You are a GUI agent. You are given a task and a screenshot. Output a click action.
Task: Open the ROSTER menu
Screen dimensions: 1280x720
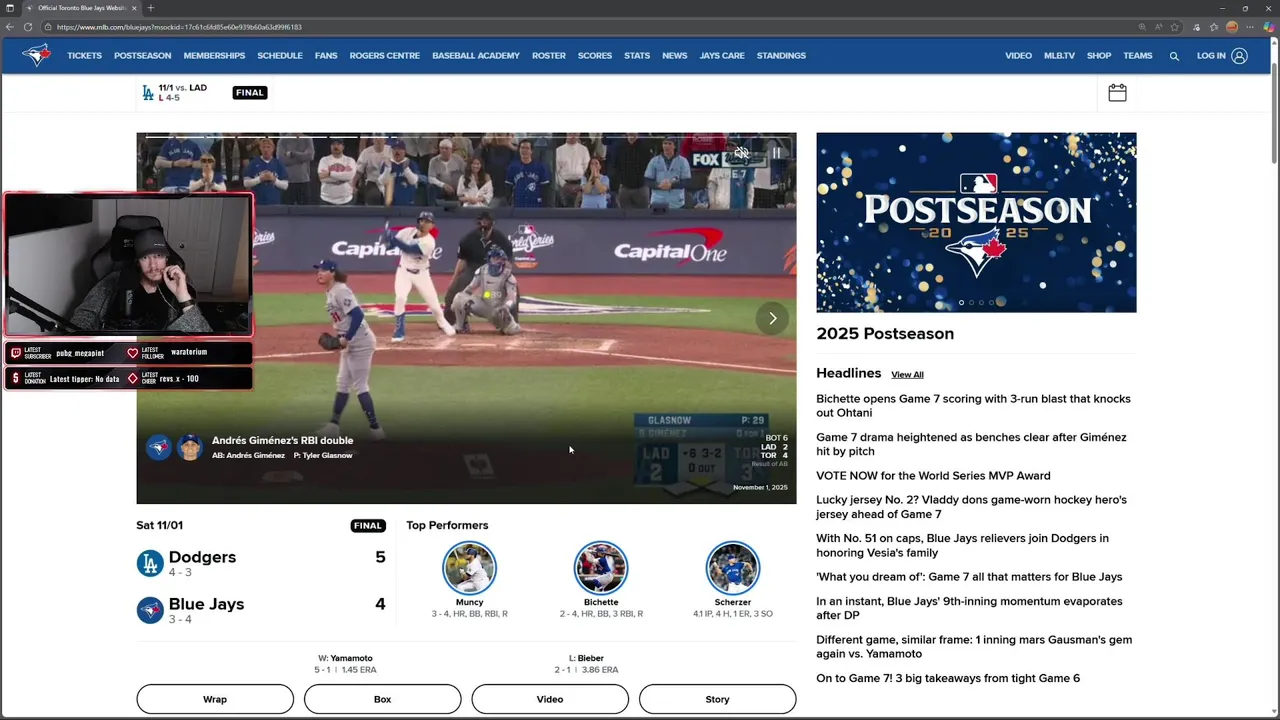549,56
